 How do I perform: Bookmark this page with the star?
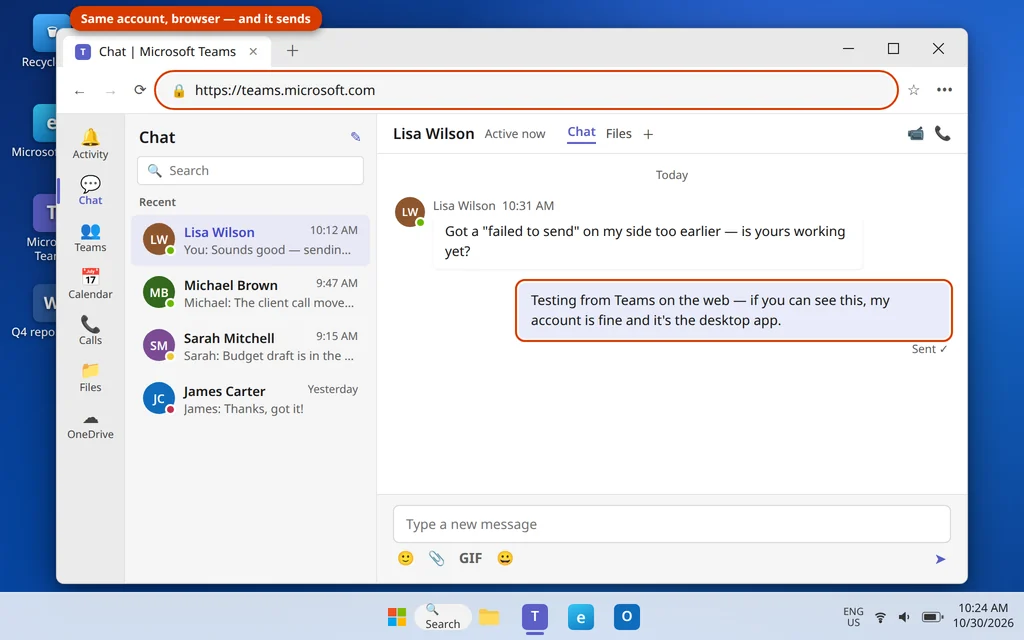914,90
